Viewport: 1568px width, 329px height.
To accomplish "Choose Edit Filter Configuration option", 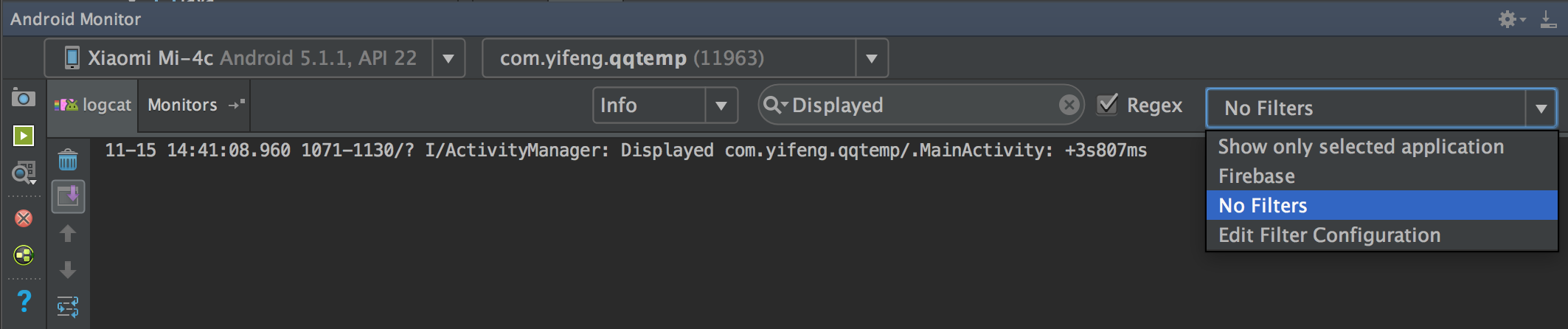I will (1329, 235).
